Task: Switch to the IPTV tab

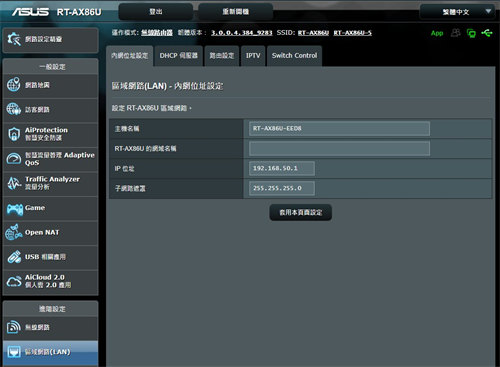Action: click(253, 56)
